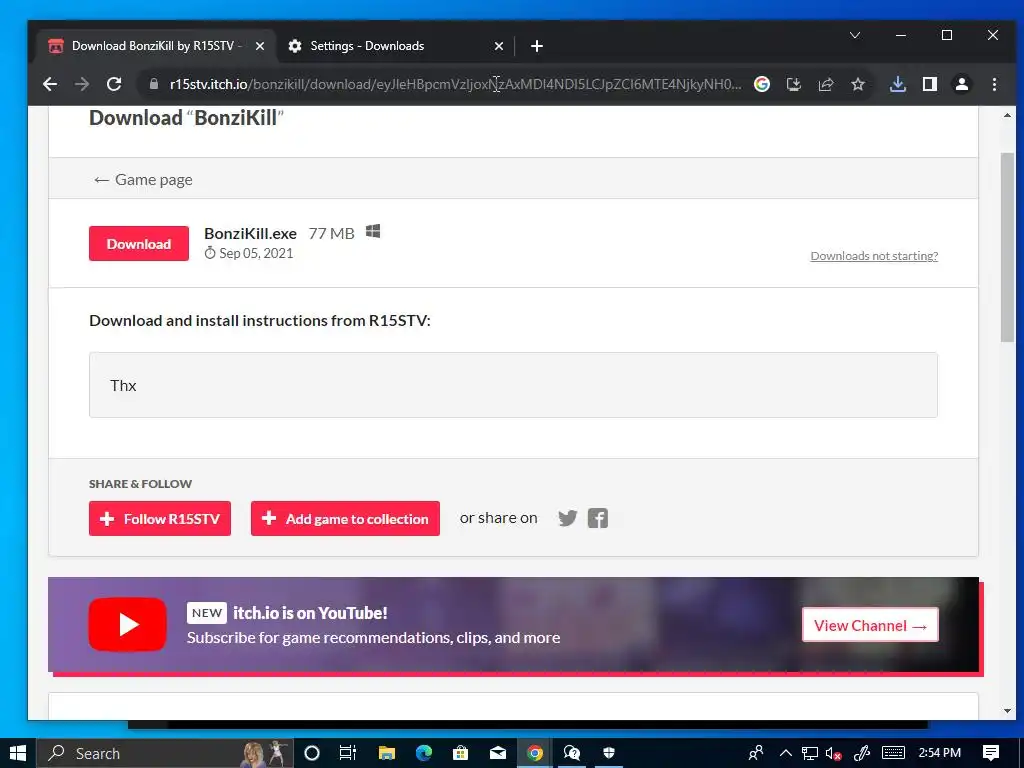
Task: Open Task View on taskbar
Action: [347, 753]
